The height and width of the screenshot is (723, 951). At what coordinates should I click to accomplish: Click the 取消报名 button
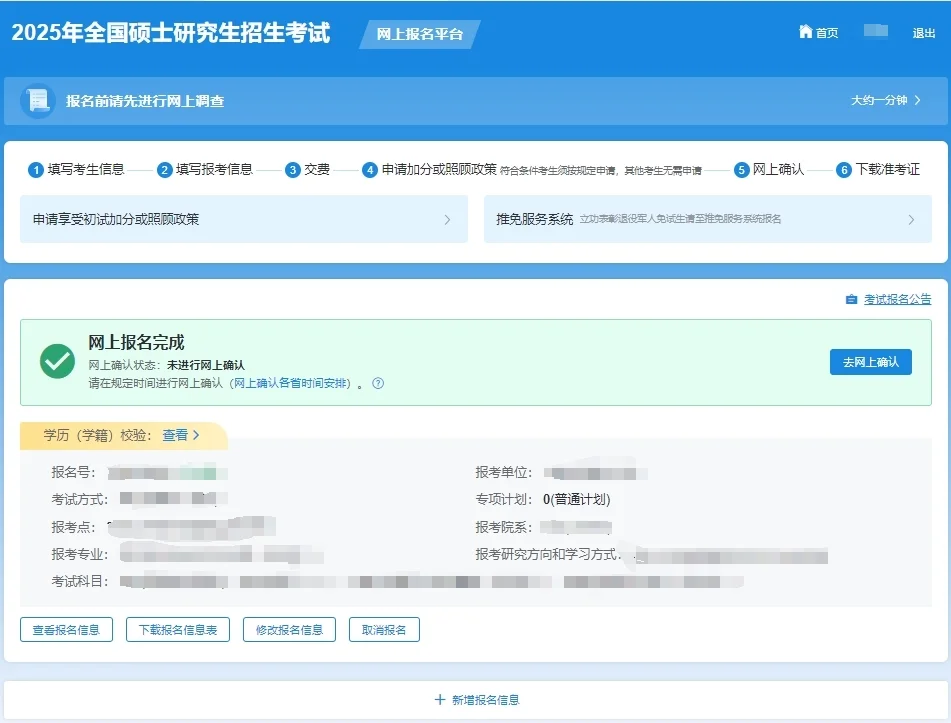click(x=383, y=629)
